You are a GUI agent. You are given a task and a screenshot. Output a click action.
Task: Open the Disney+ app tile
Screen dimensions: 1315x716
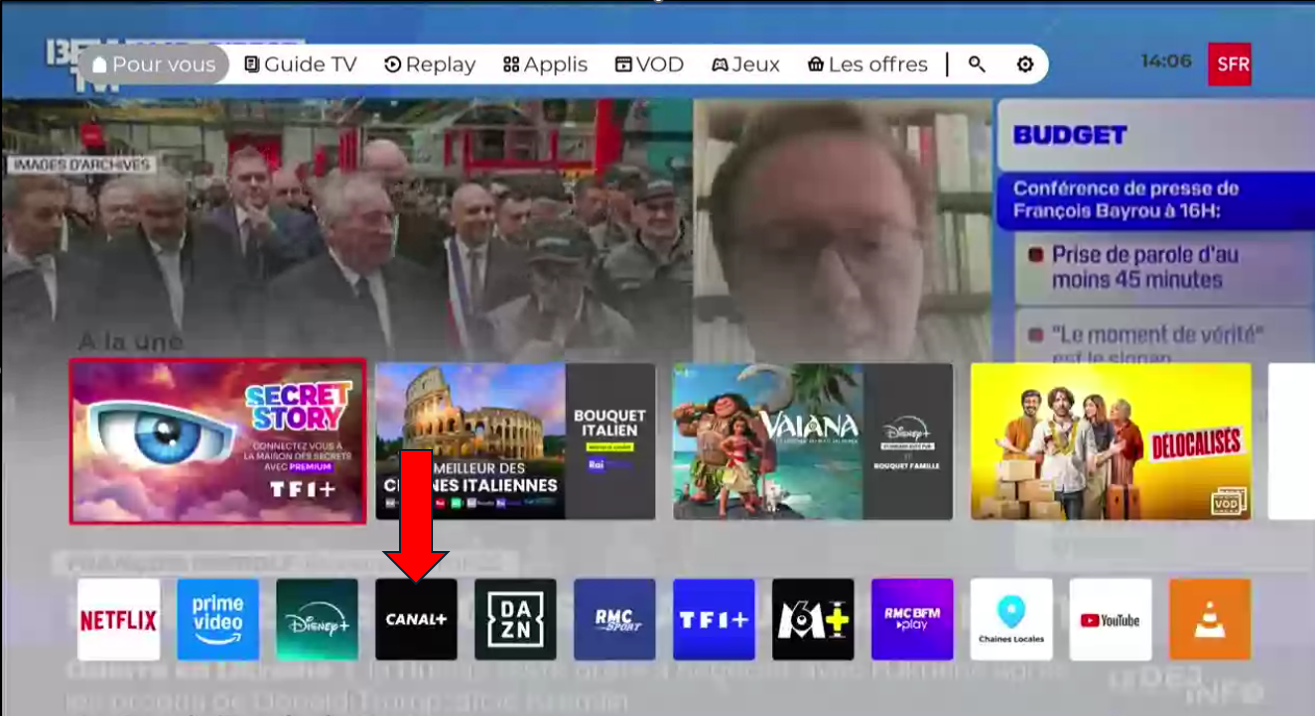point(317,620)
